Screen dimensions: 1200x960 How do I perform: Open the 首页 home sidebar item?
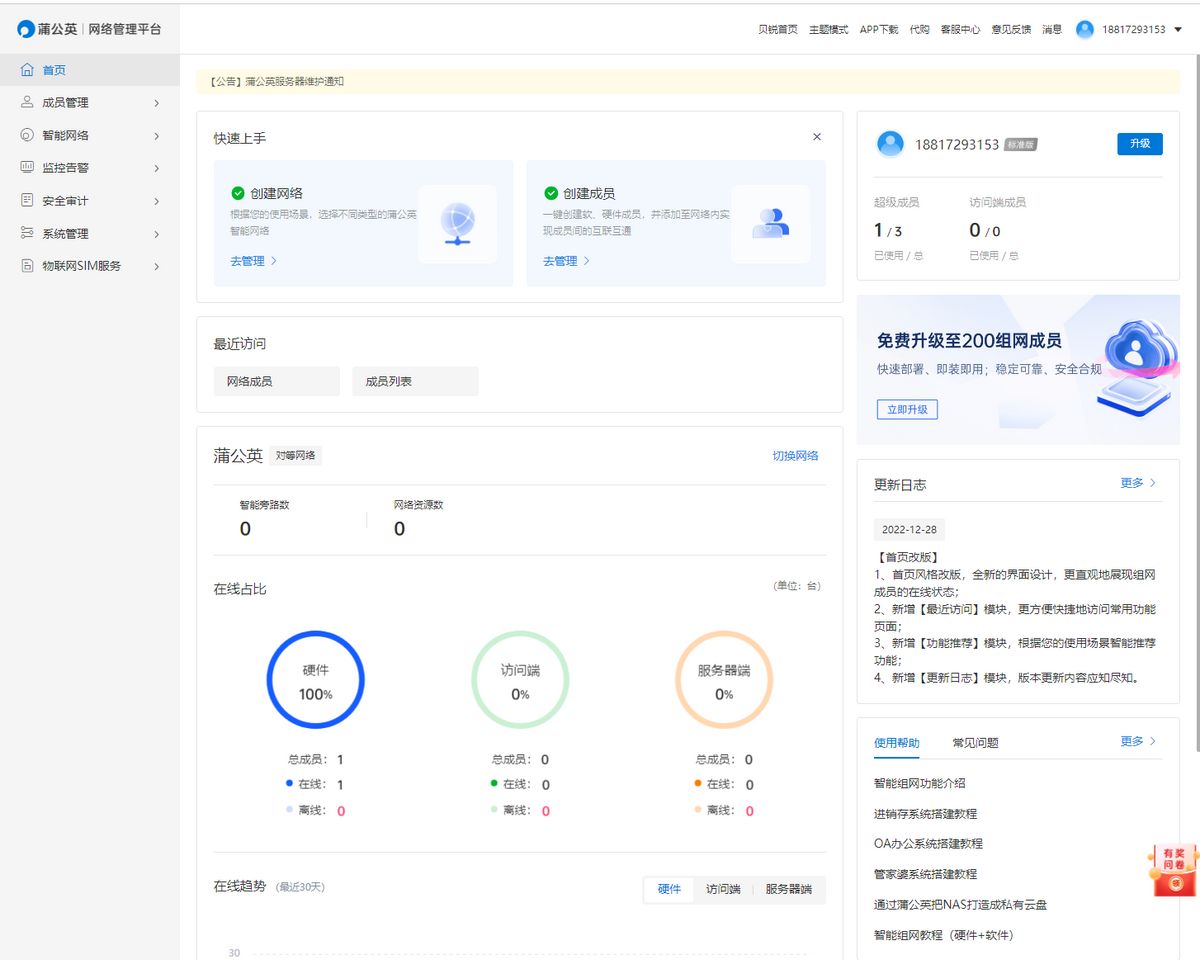click(x=90, y=70)
